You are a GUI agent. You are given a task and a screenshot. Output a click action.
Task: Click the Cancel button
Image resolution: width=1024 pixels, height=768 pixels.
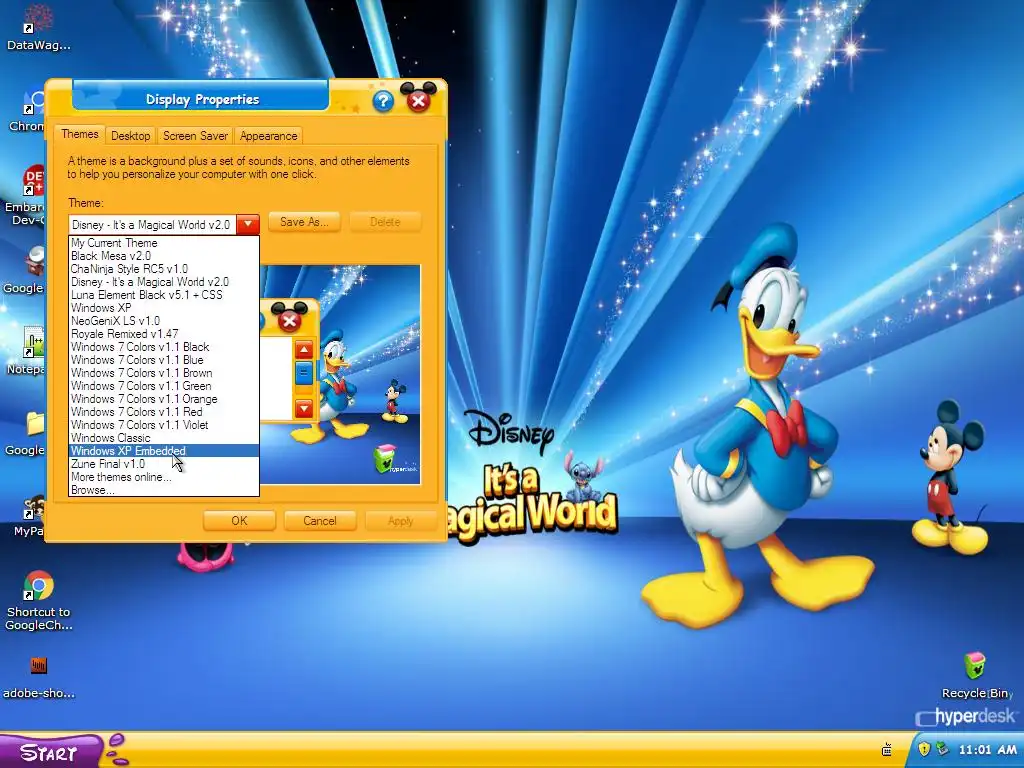coord(319,521)
